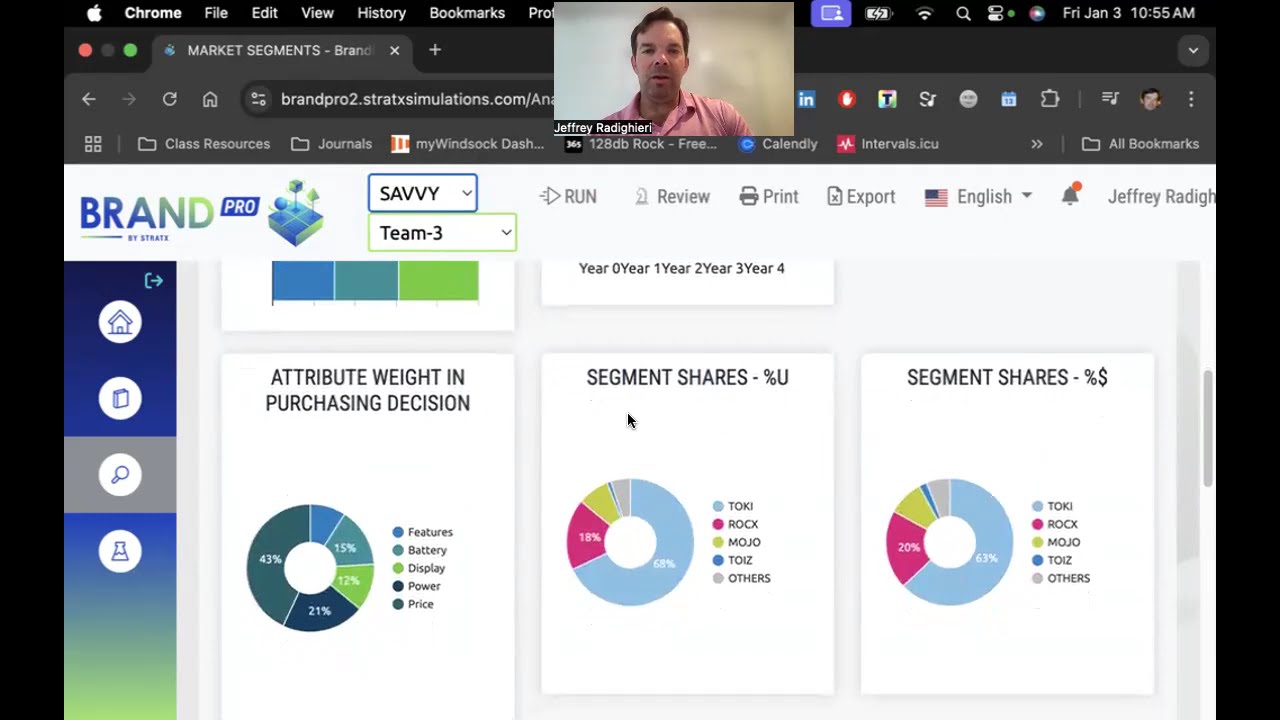Open the red hand ad-blocker extension
The image size is (1280, 720).
click(847, 99)
